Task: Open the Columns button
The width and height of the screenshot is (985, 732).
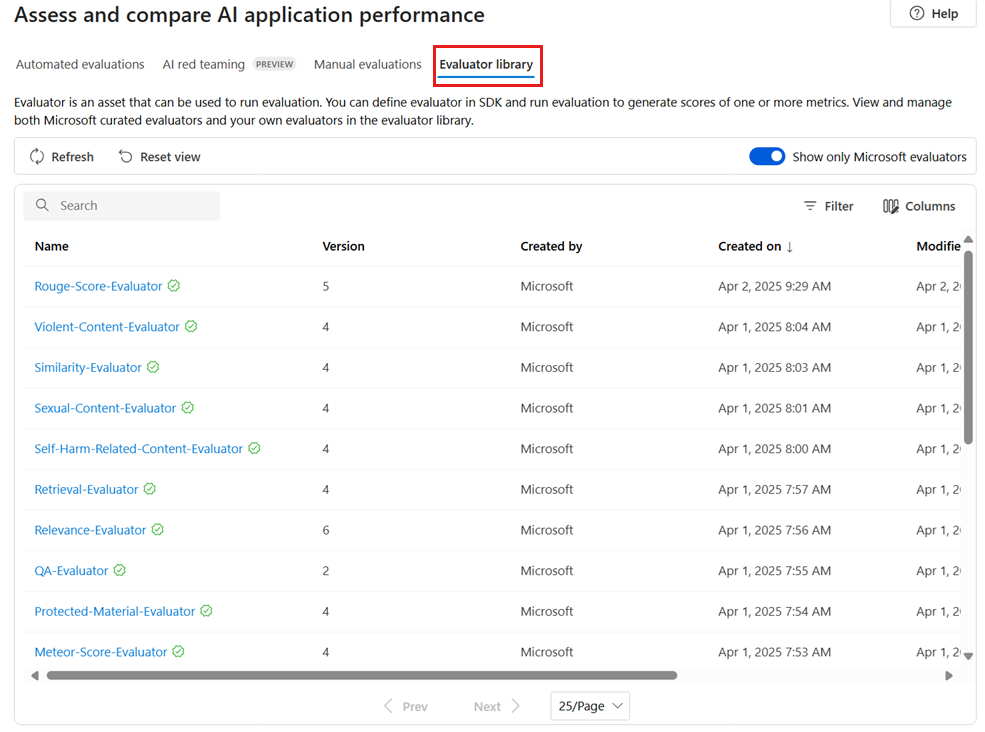Action: click(x=919, y=206)
